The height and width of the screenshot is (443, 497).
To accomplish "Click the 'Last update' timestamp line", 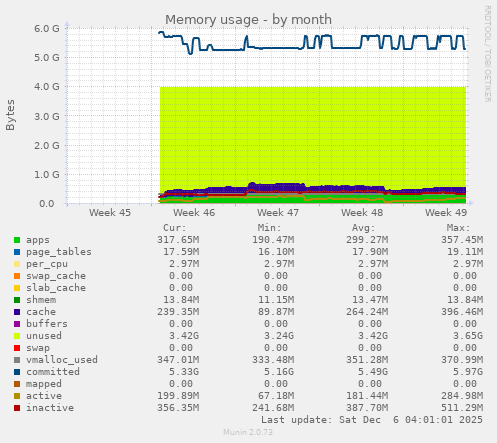I will (372, 420).
